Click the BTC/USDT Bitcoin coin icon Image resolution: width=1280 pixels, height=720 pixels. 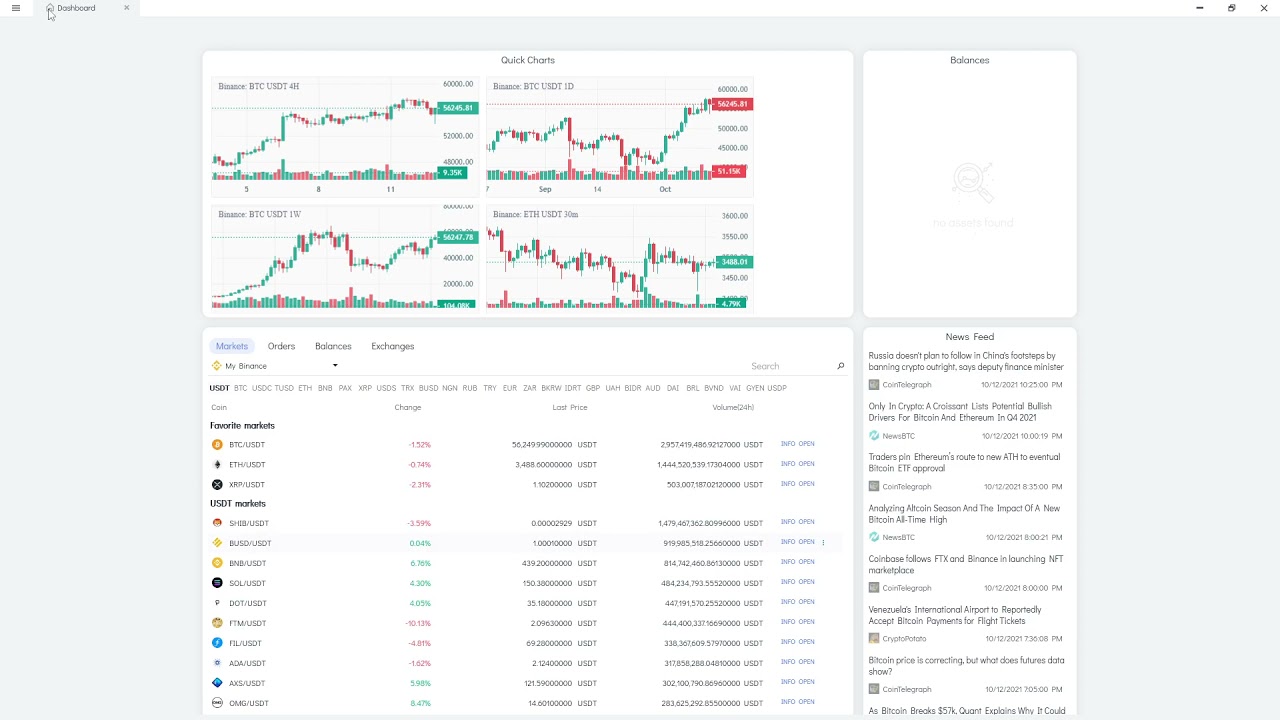coord(217,444)
